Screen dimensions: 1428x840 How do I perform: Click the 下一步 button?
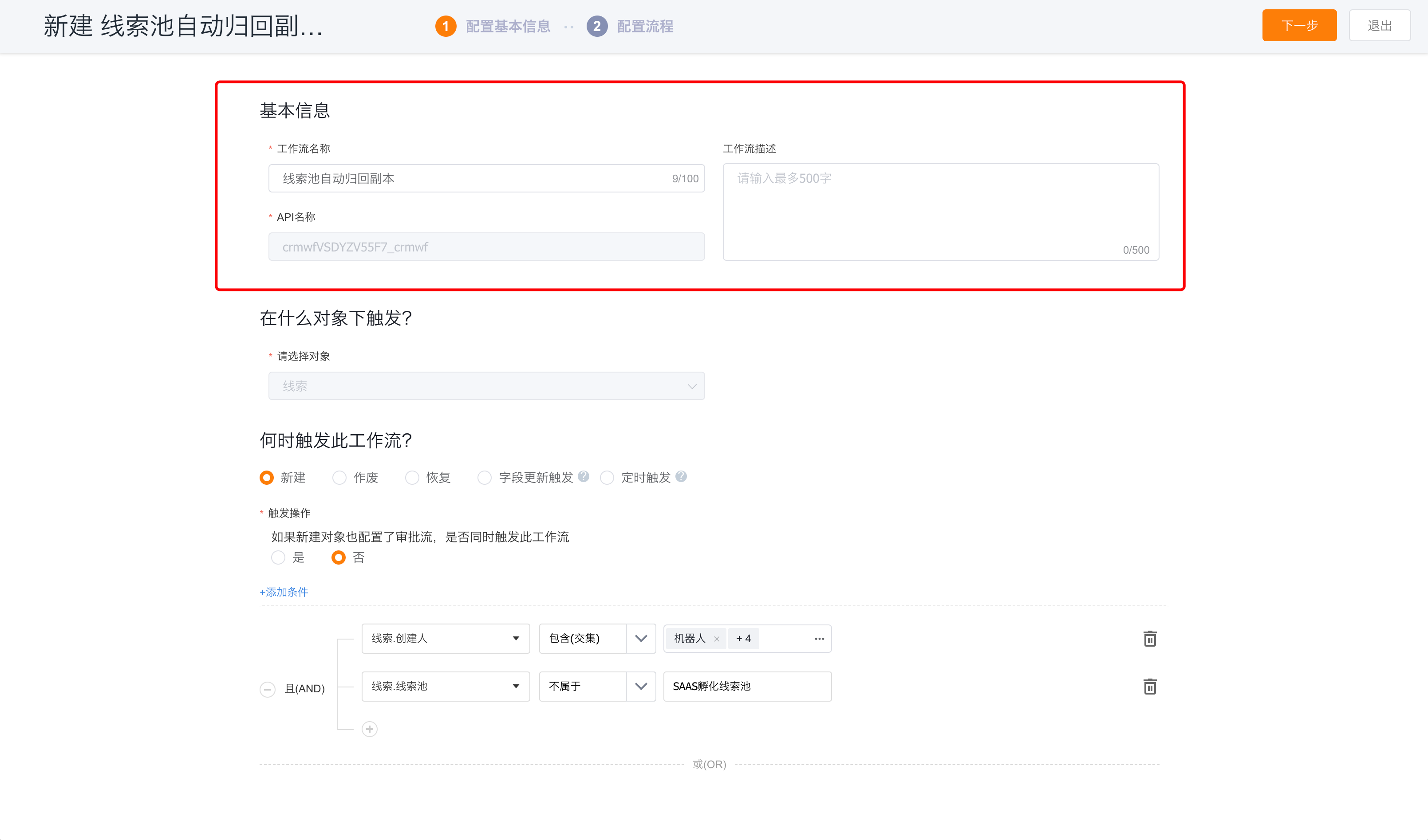[1299, 25]
